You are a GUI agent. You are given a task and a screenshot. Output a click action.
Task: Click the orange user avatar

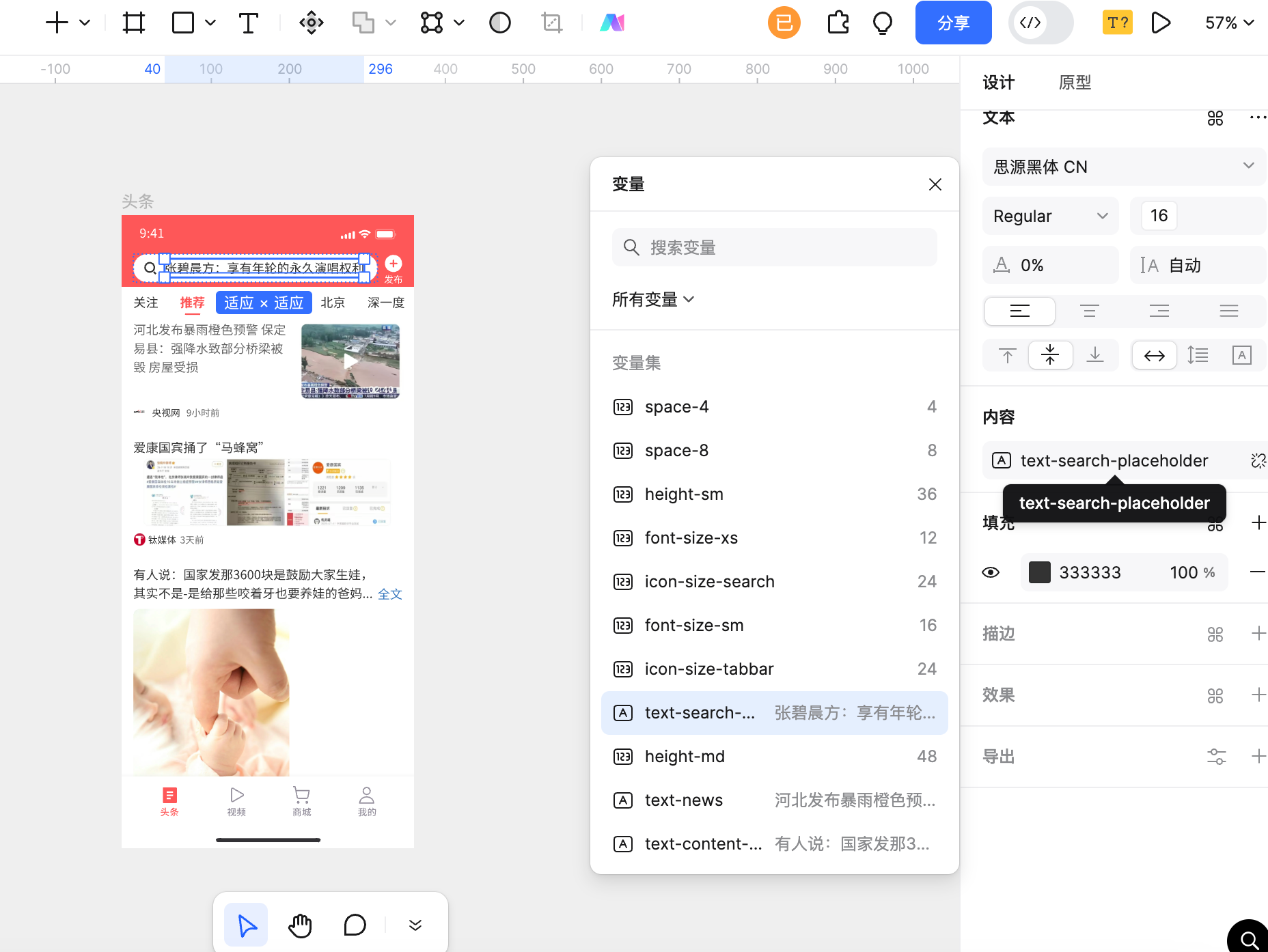pyautogui.click(x=784, y=23)
